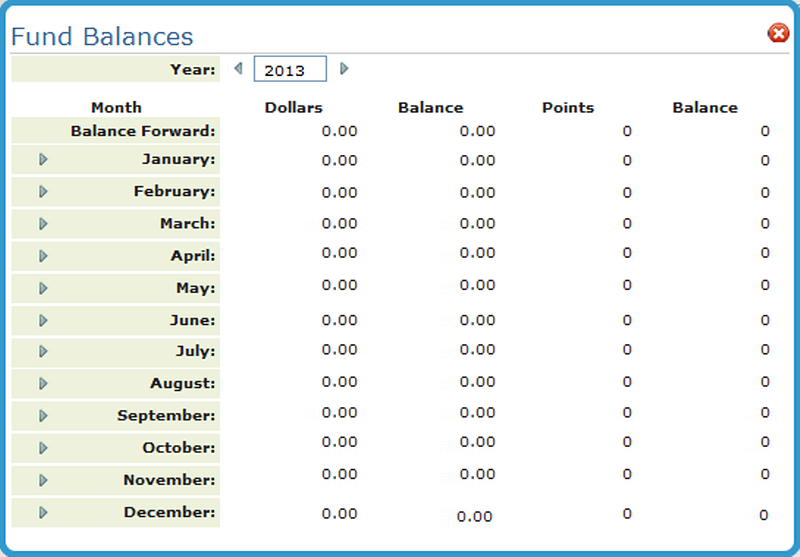Expand the March row

[x=43, y=223]
